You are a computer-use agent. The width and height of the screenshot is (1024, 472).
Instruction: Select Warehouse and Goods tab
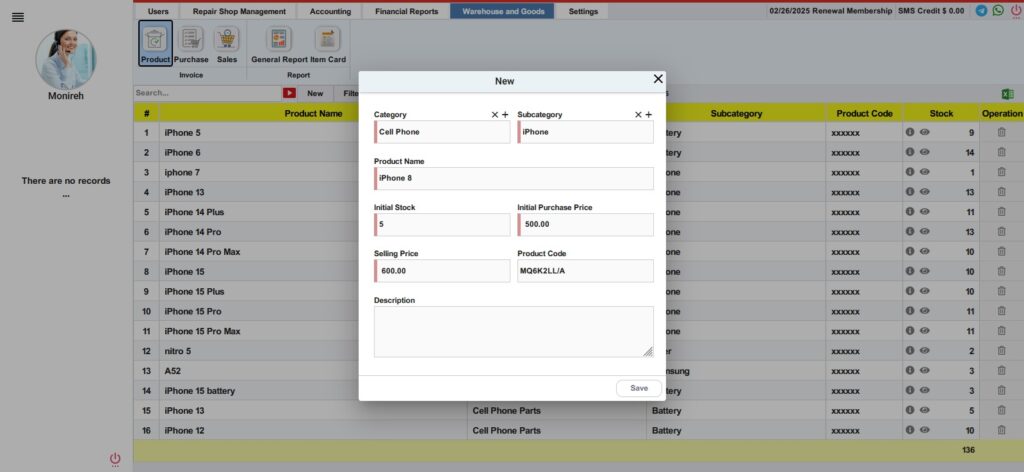503,11
